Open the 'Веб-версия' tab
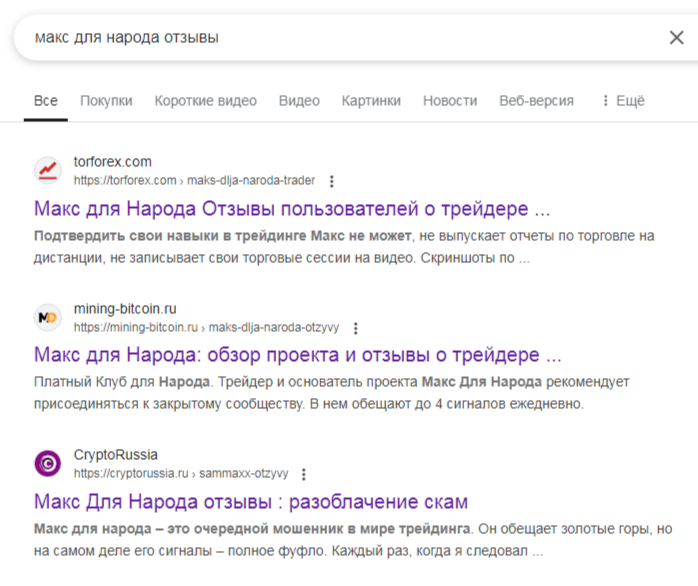Image resolution: width=698 pixels, height=586 pixels. tap(536, 101)
